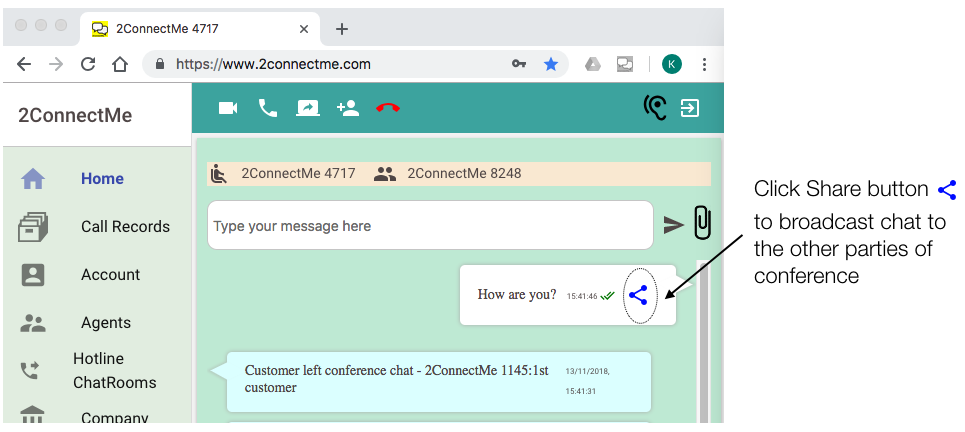
Task: Close the 2ConnectMe 4717 tab
Action: [x=304, y=29]
